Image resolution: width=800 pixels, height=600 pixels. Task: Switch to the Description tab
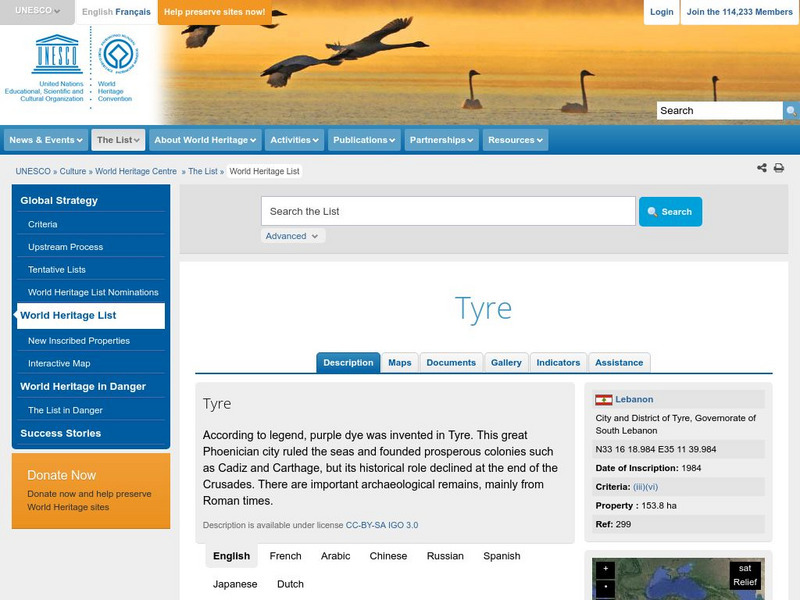coord(348,363)
